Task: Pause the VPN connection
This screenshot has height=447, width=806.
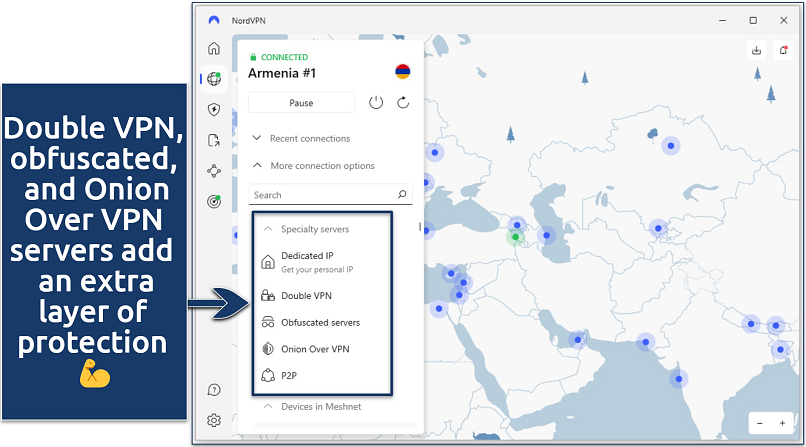Action: pos(301,103)
